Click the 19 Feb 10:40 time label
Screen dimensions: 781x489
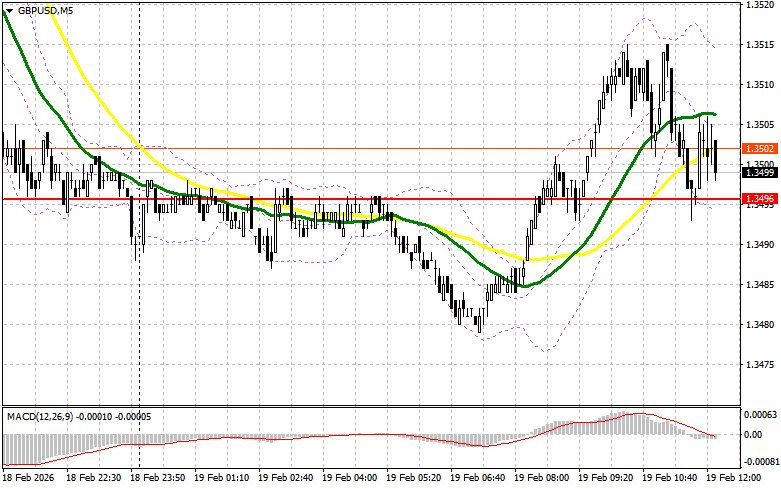(x=669, y=478)
